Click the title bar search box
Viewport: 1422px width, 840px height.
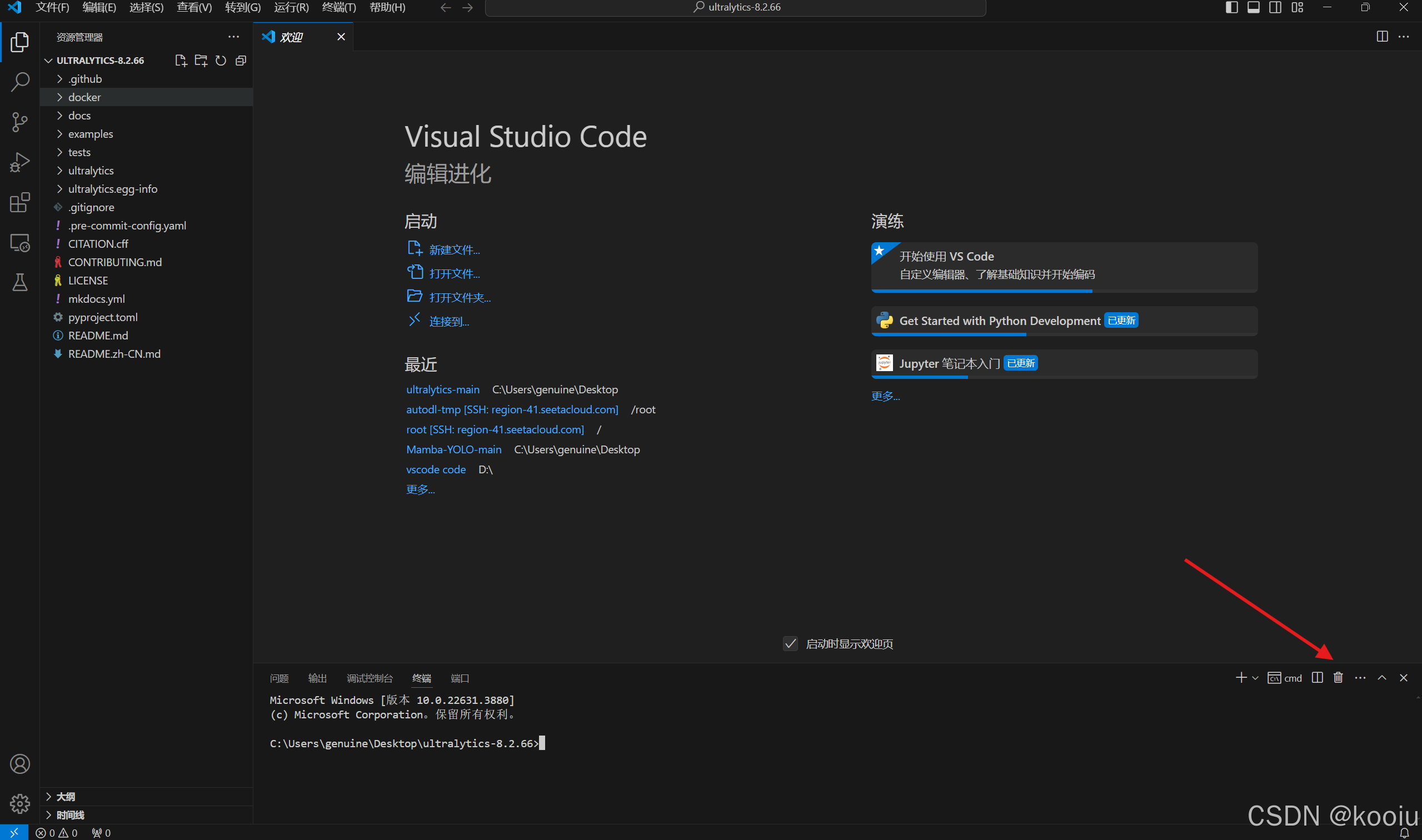tap(736, 7)
